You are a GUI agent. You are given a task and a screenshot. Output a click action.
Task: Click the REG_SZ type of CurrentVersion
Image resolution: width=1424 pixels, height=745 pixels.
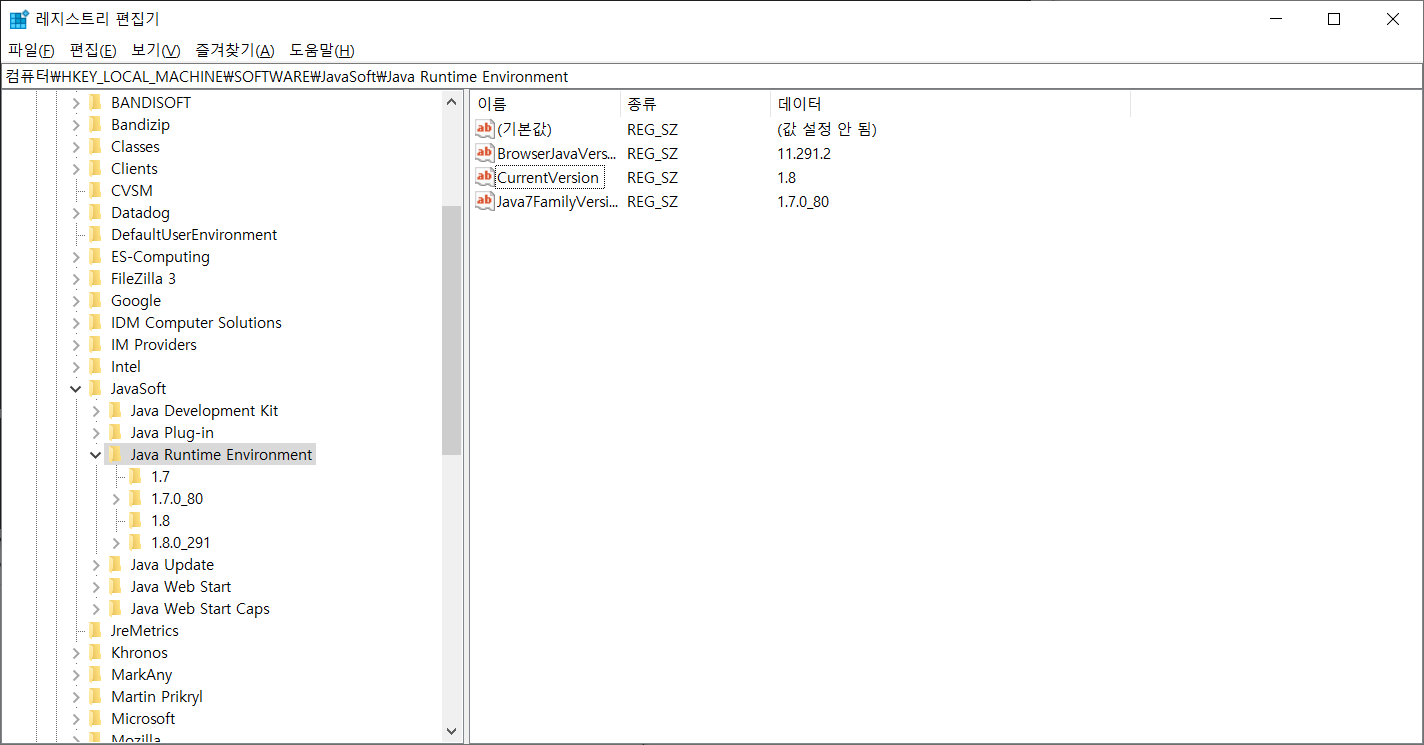pyautogui.click(x=652, y=177)
